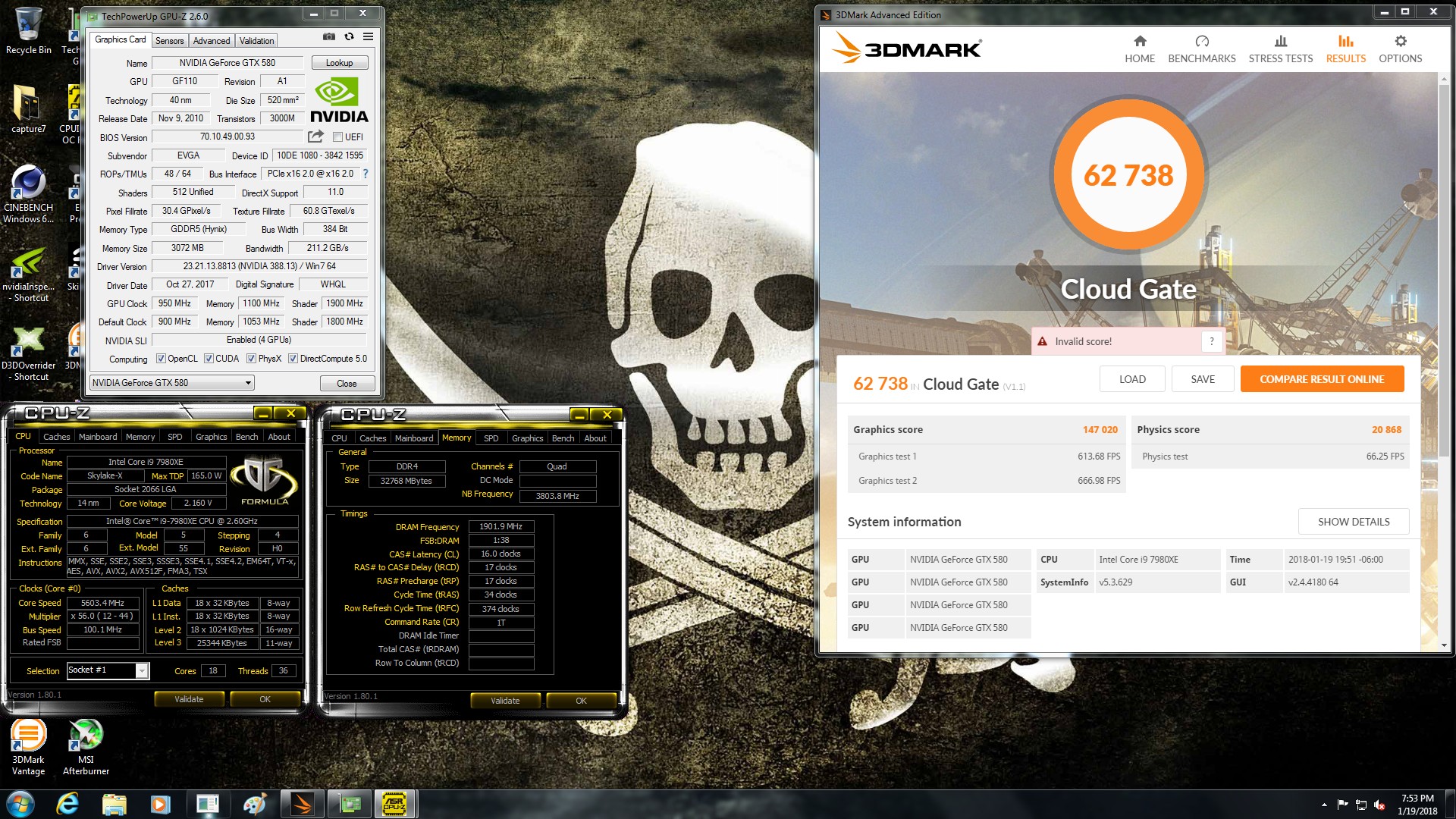Open the capture7 desktop icon
The height and width of the screenshot is (819, 1456).
(29, 110)
